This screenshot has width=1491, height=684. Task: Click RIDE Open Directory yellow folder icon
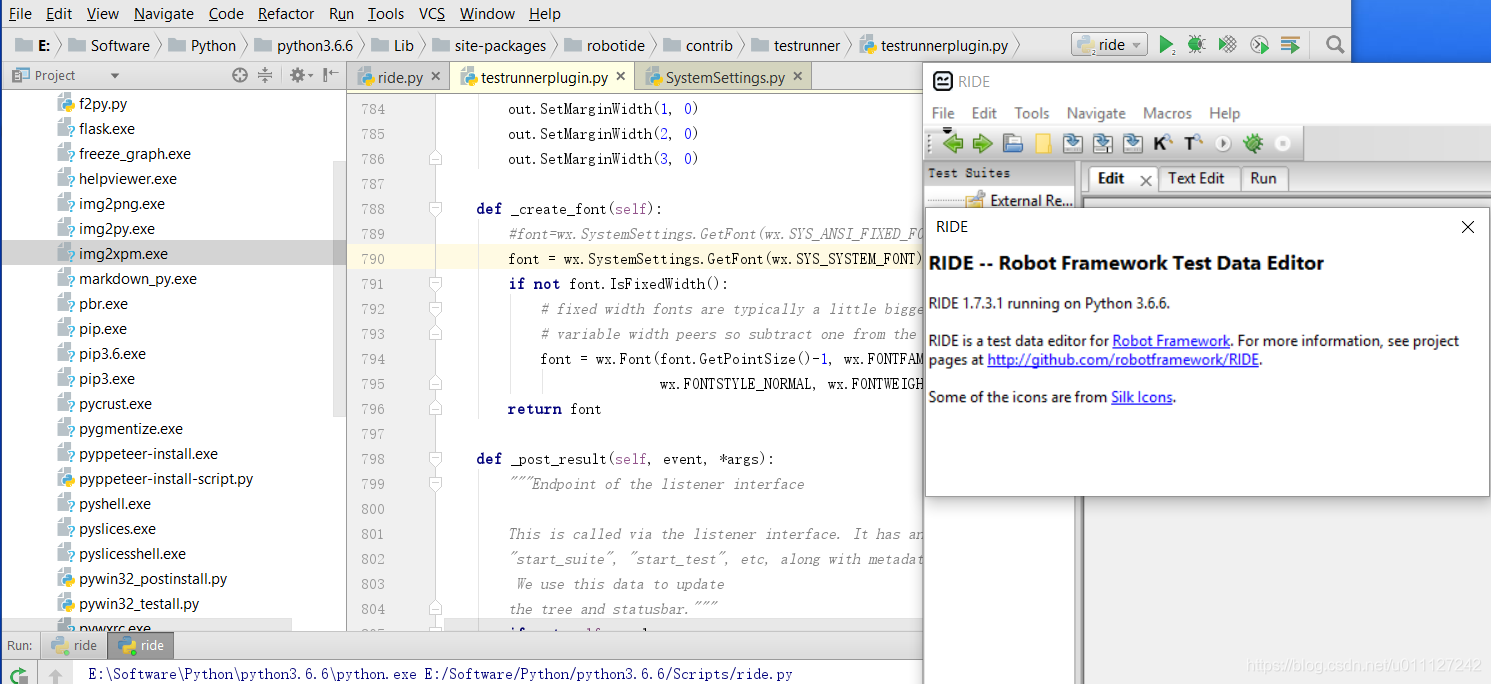point(1043,143)
